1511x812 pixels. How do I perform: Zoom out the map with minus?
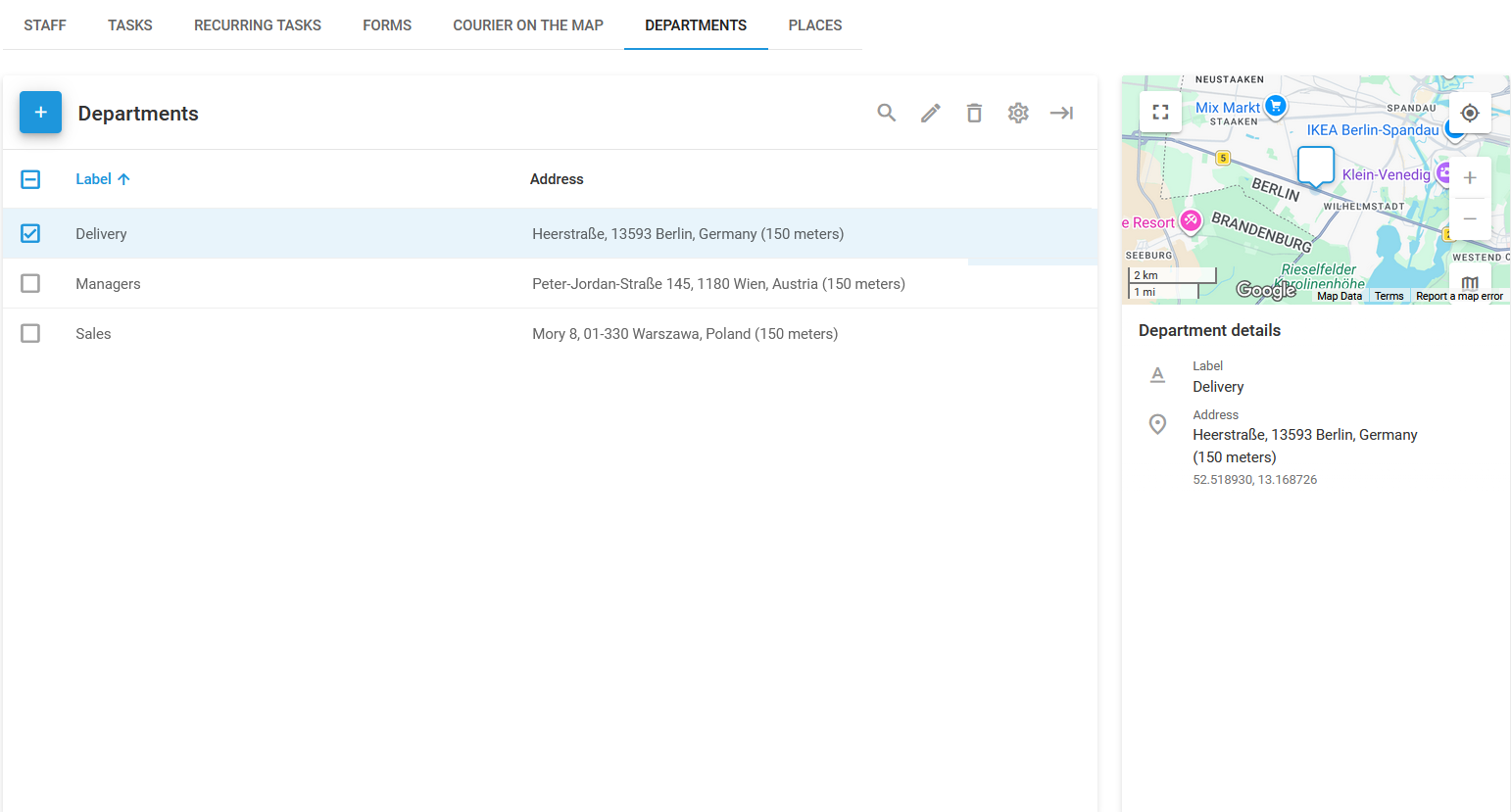[x=1470, y=219]
